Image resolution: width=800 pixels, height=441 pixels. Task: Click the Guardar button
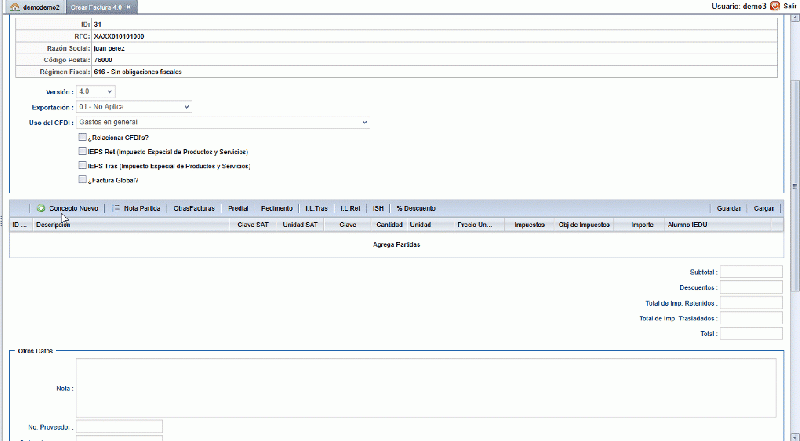tap(729, 208)
